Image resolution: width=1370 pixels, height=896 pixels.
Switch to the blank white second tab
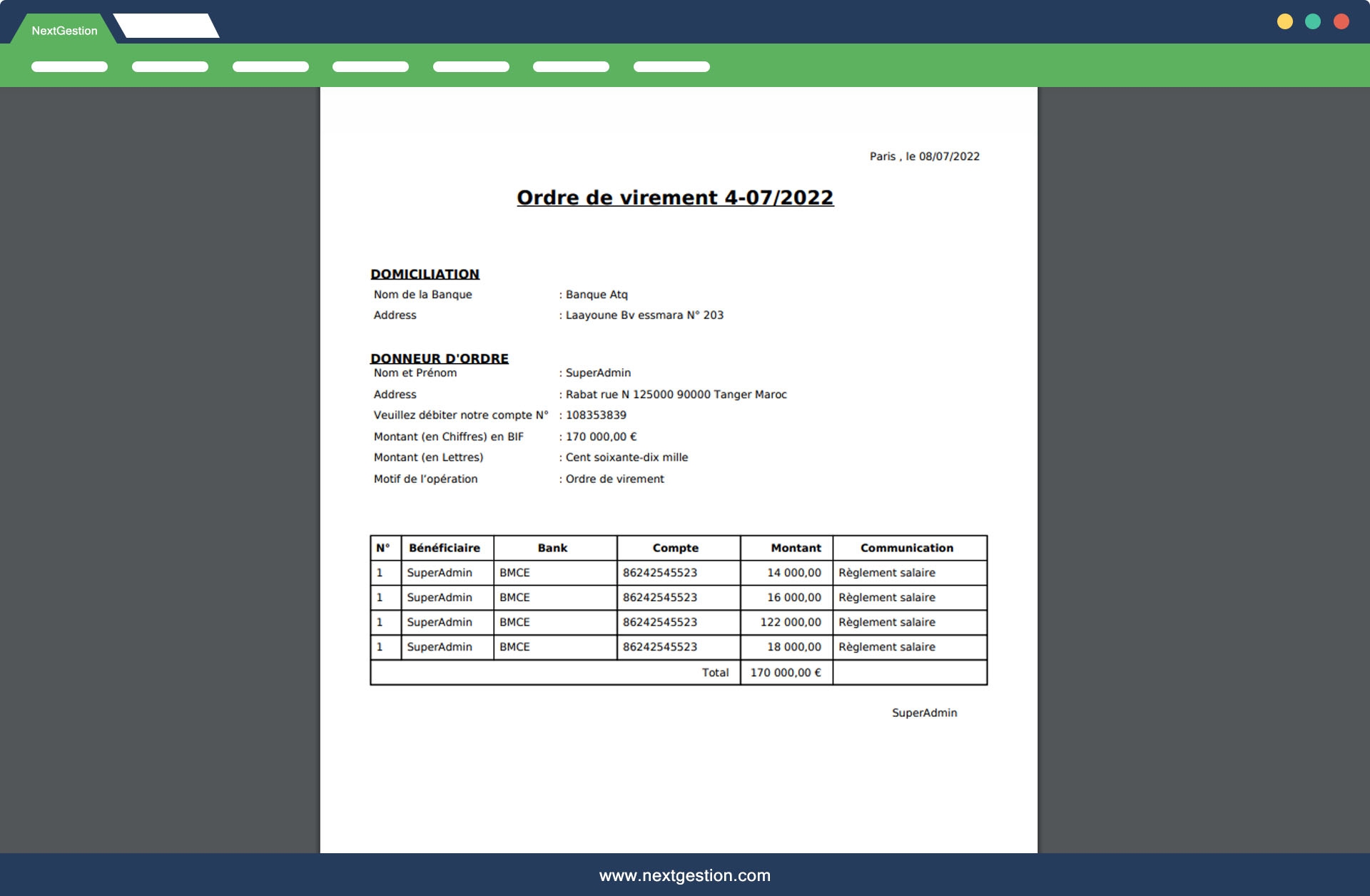(x=166, y=26)
